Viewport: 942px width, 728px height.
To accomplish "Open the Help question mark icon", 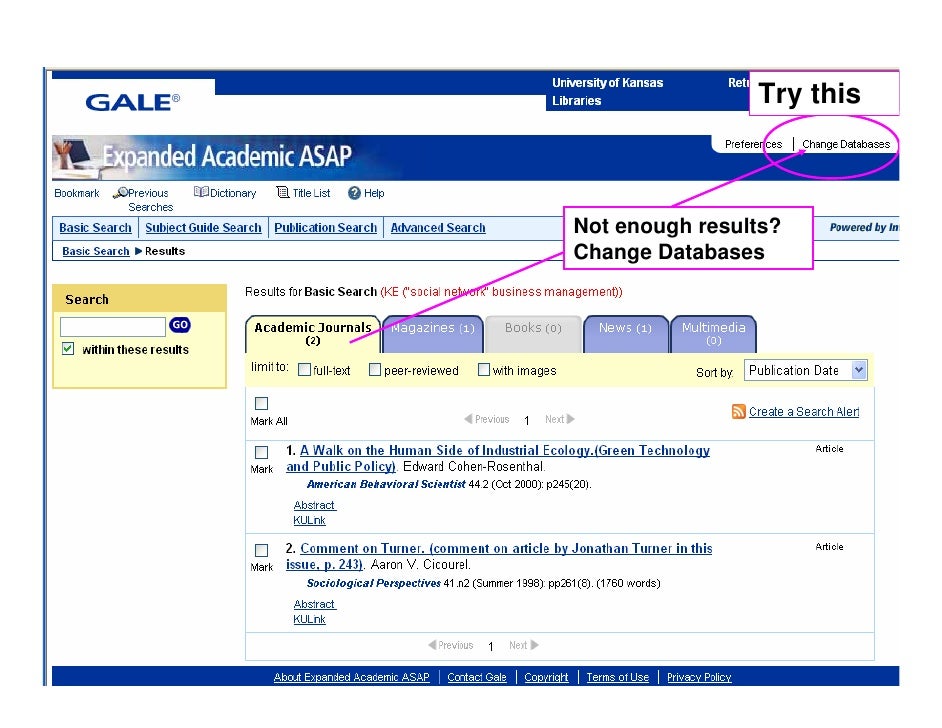I will click(354, 193).
